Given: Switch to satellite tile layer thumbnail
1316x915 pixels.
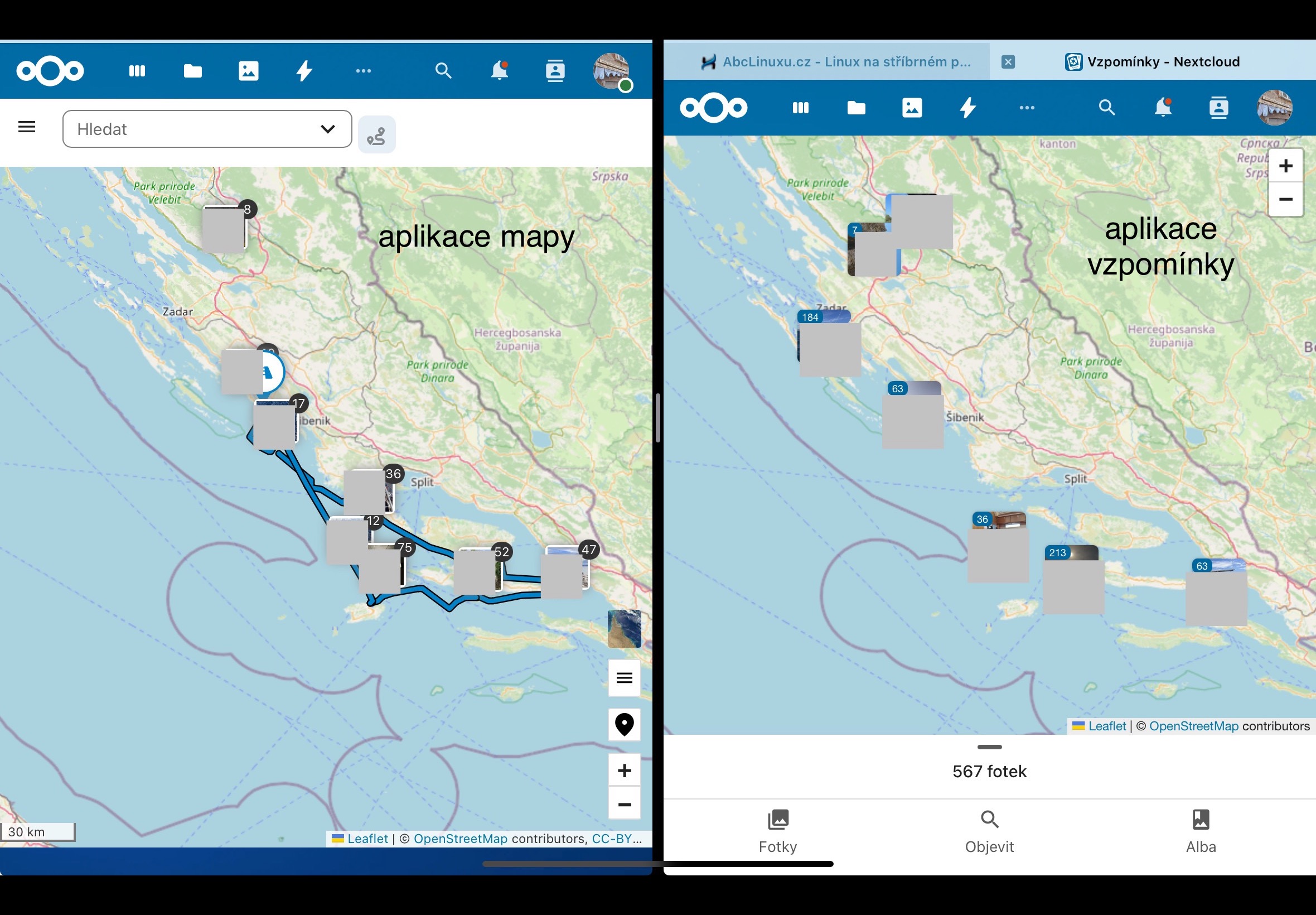Looking at the screenshot, I should click(624, 628).
